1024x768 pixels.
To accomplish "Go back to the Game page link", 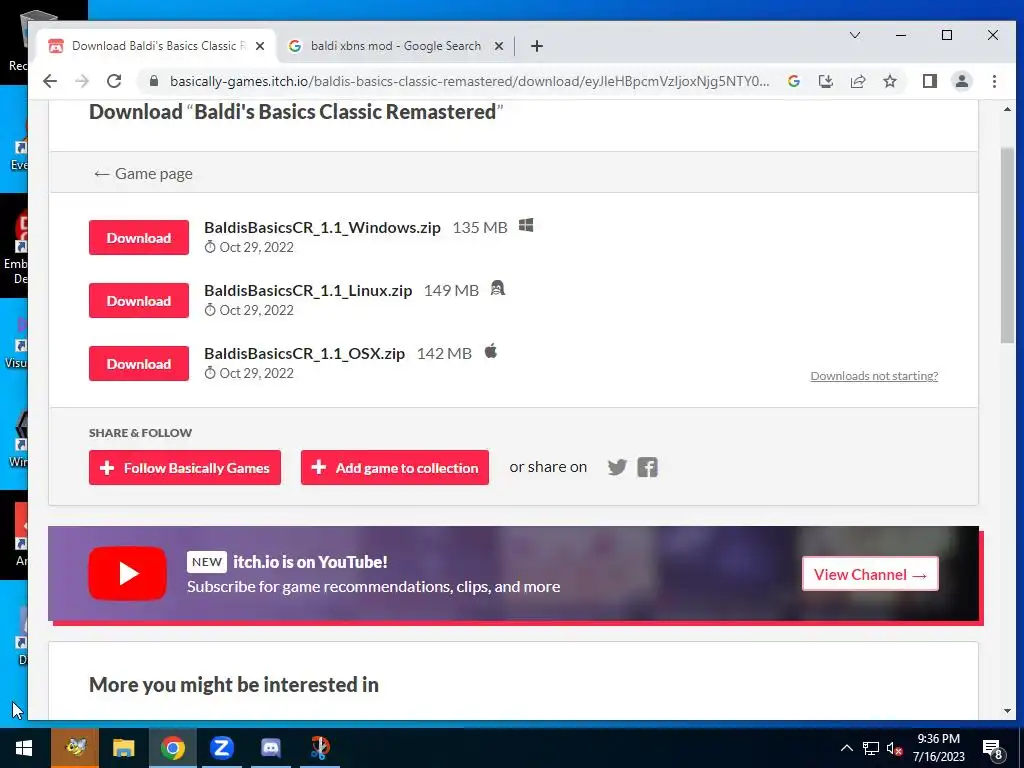I will point(143,174).
